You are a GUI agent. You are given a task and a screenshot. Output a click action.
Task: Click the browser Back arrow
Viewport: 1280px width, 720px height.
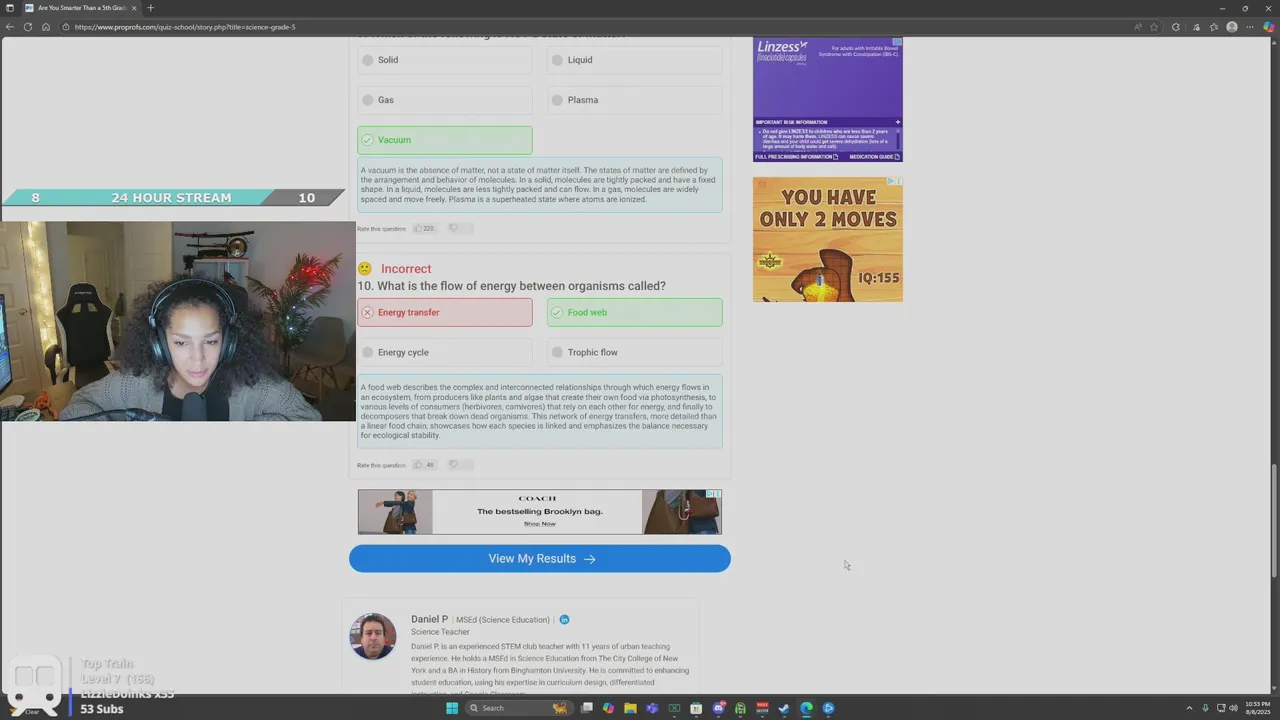10,27
